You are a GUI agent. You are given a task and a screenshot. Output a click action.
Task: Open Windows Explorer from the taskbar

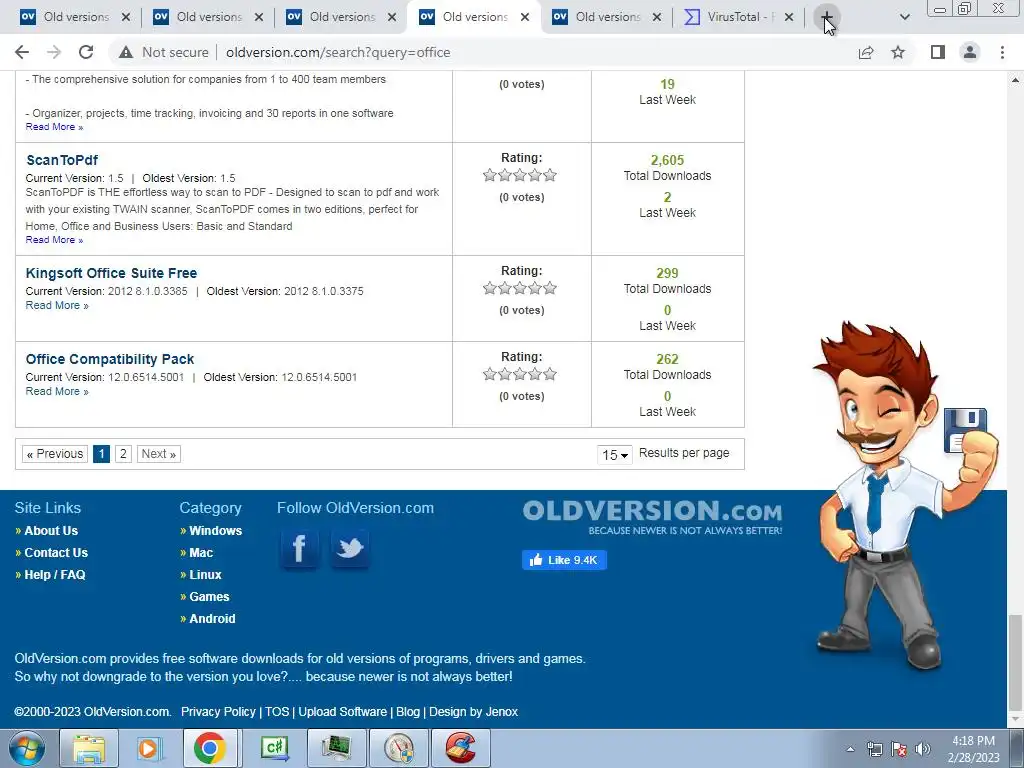(x=88, y=748)
